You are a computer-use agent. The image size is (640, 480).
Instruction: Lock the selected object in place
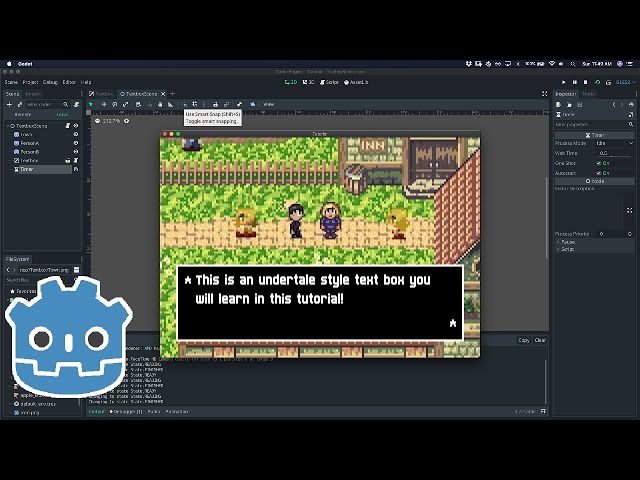(216, 104)
